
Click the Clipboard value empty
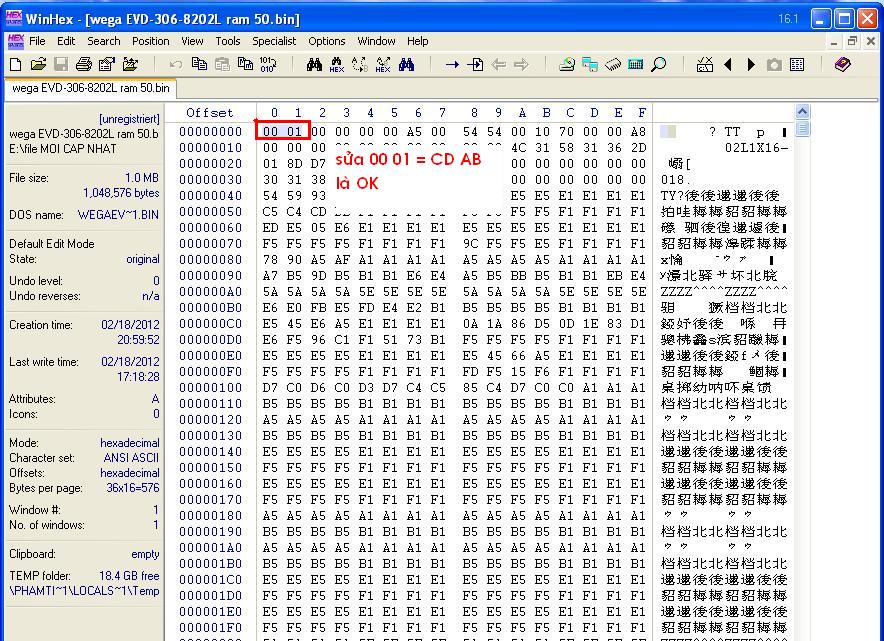point(145,554)
